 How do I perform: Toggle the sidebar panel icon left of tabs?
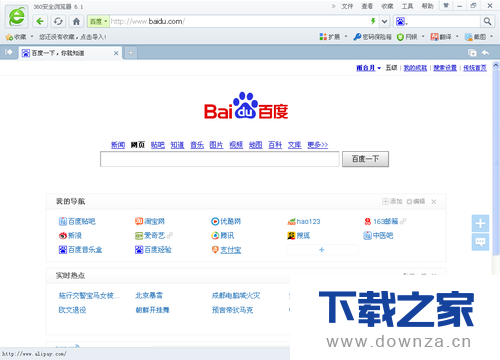pyautogui.click(x=9, y=52)
